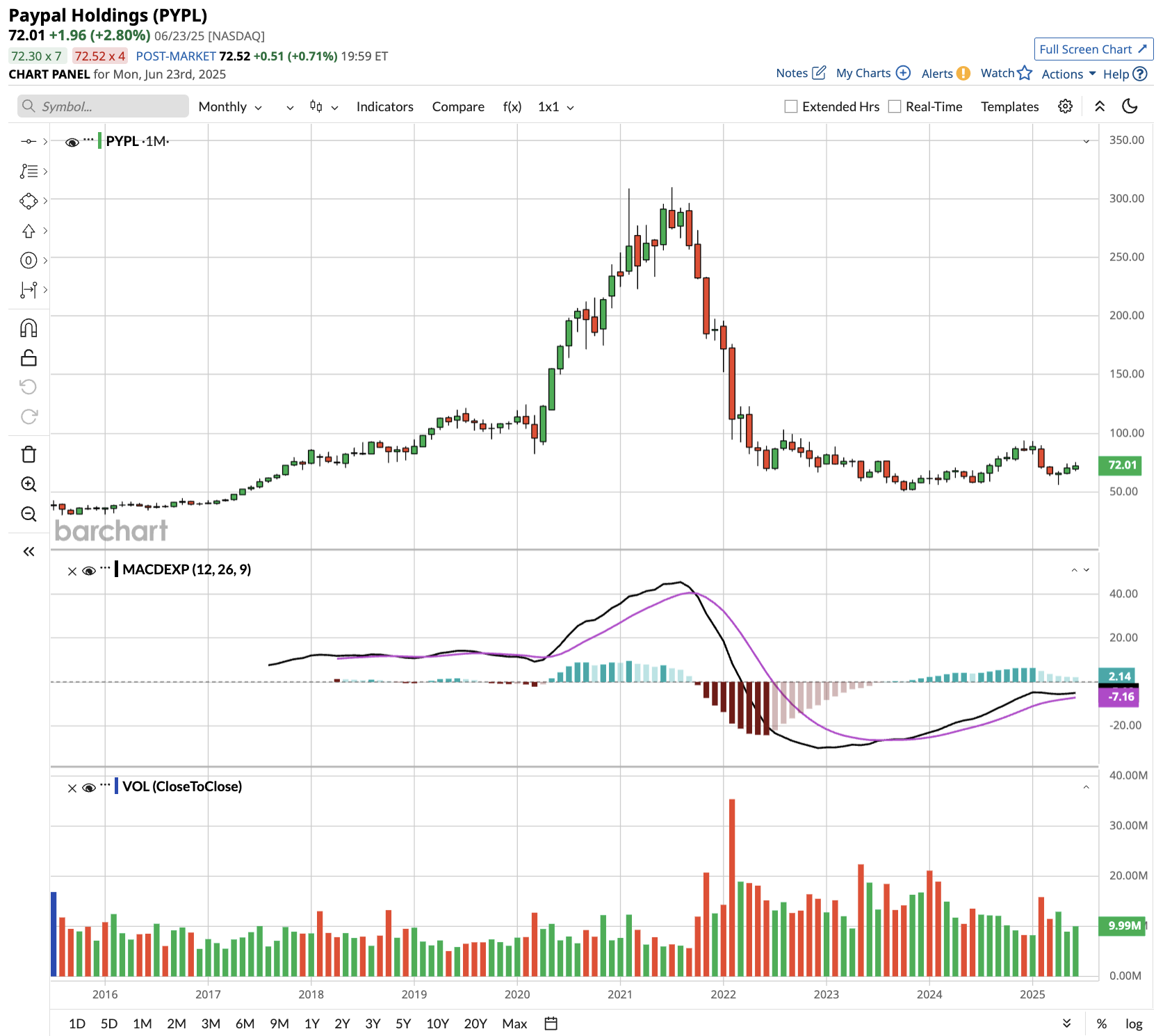Screen dimensions: 1172x1036
Task: Select the measurement tool
Action: point(28,289)
